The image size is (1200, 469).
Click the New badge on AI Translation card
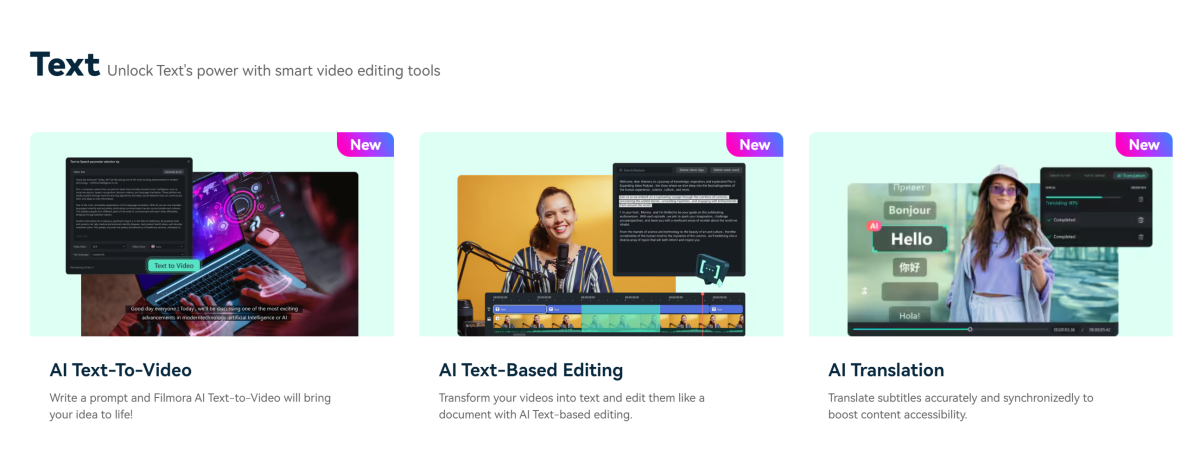1144,144
